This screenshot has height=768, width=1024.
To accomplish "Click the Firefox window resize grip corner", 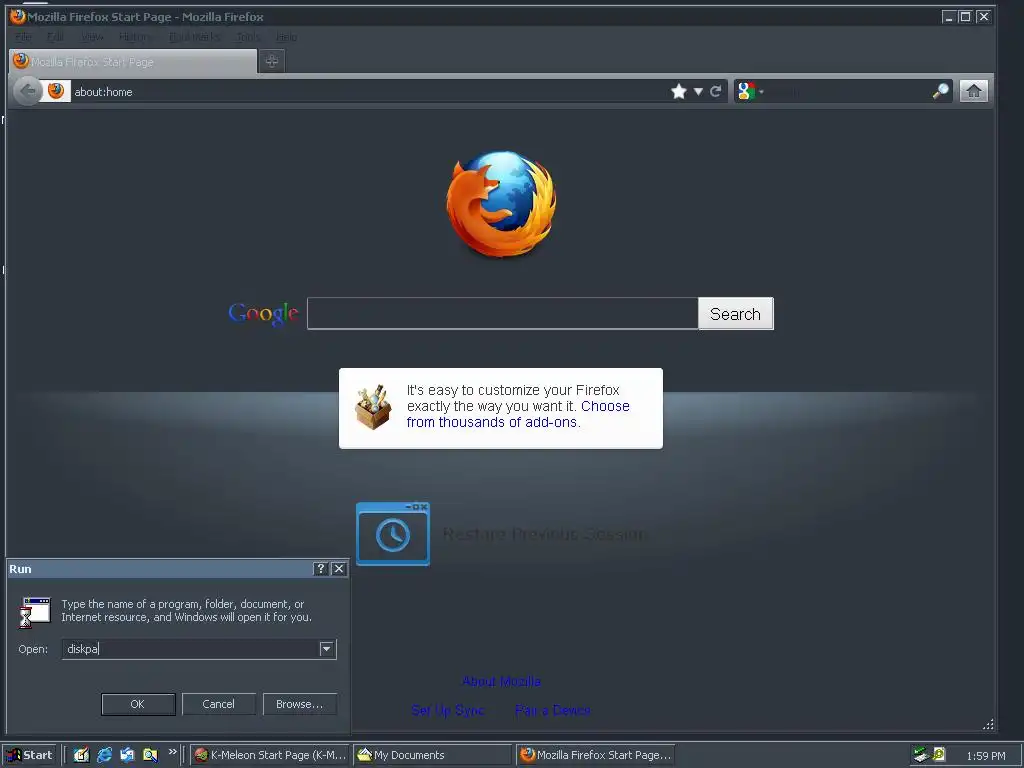I will [988, 724].
